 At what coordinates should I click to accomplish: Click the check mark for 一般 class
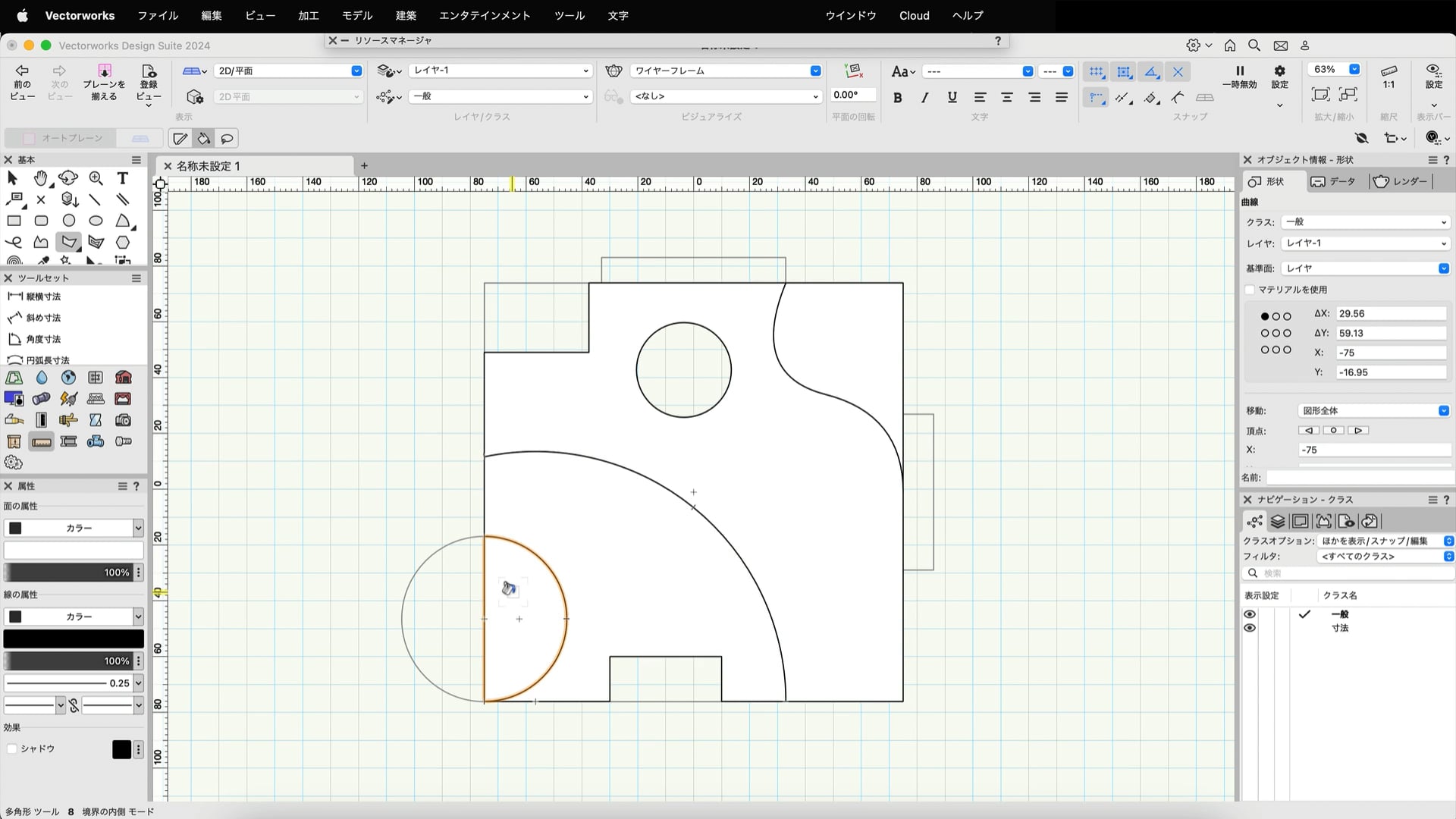tap(1304, 614)
